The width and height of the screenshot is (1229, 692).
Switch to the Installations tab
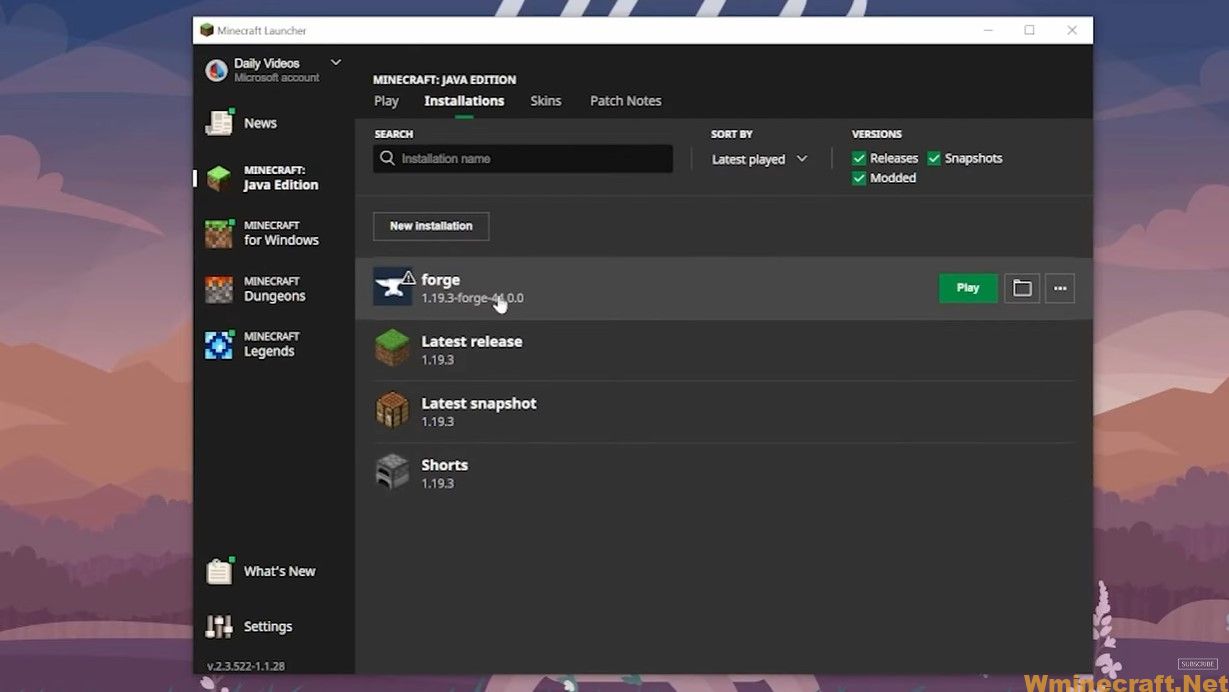coord(464,101)
